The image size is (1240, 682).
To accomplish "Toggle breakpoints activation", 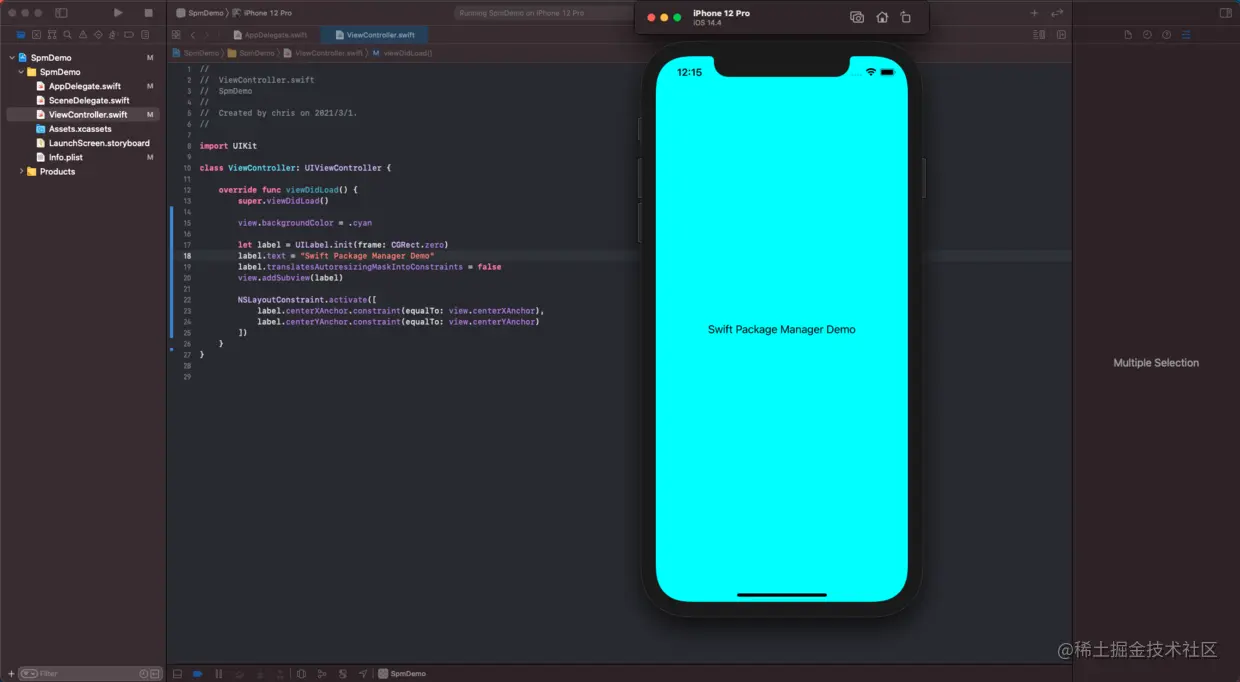I will 198,674.
